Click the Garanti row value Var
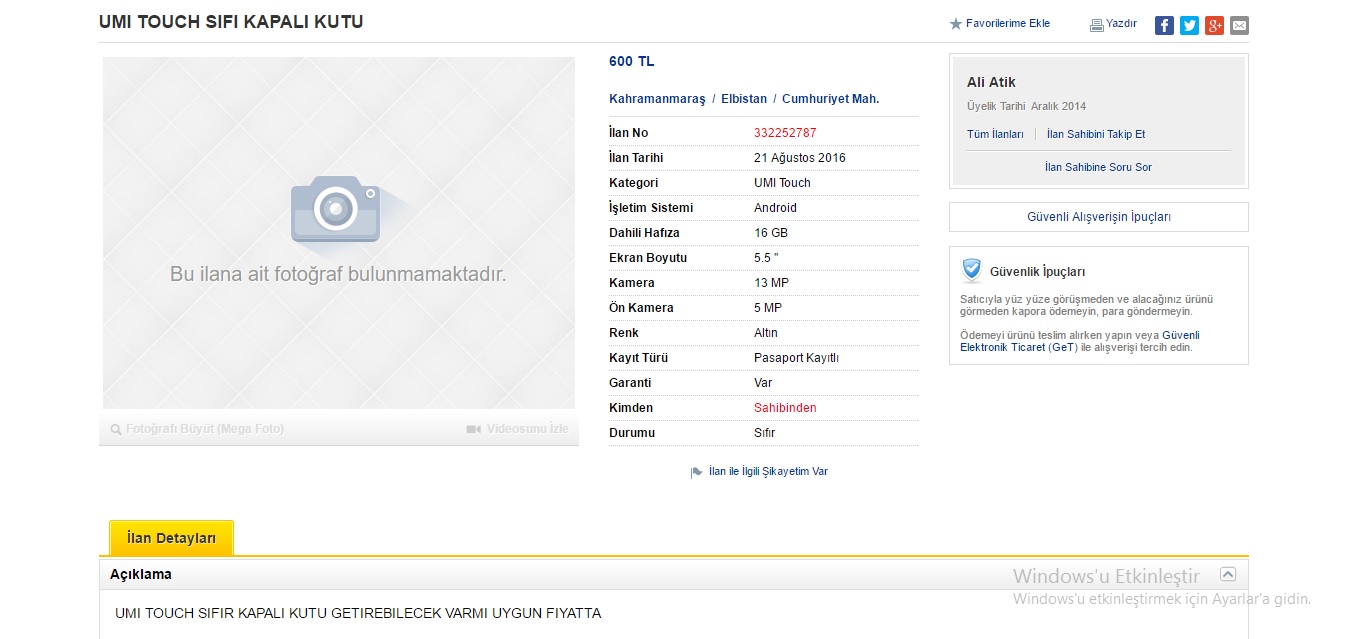This screenshot has width=1361, height=639. point(763,383)
